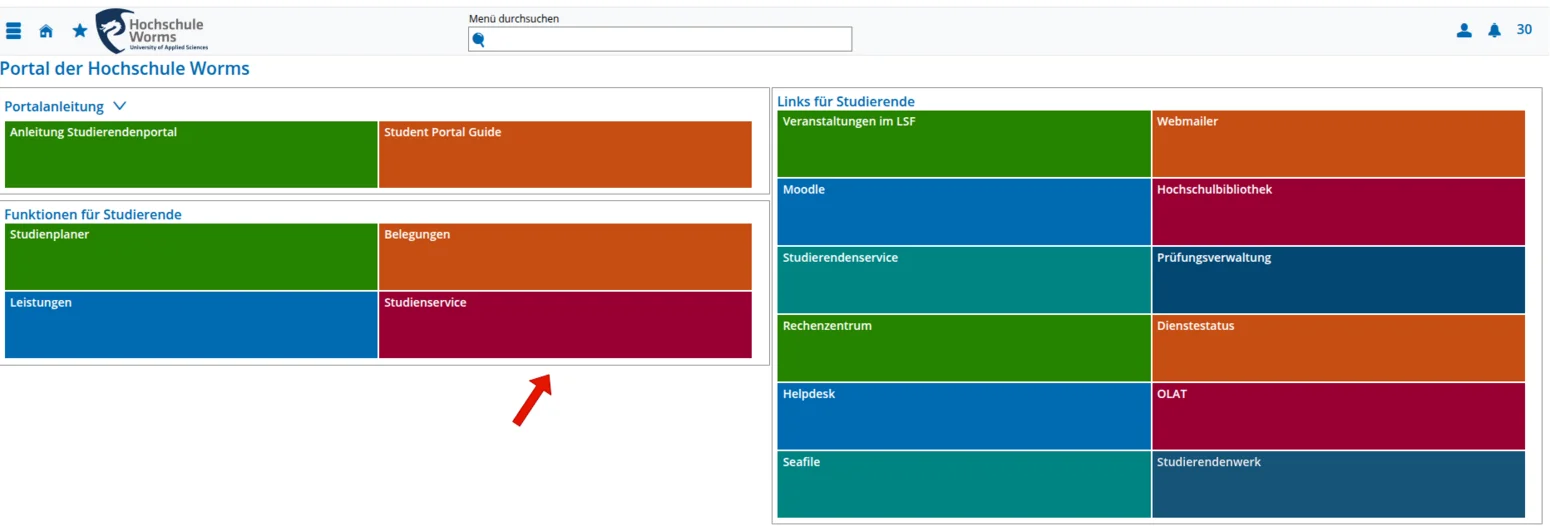Open Anleitung Studierendenportal tile
This screenshot has width=1550, height=526.
191,154
